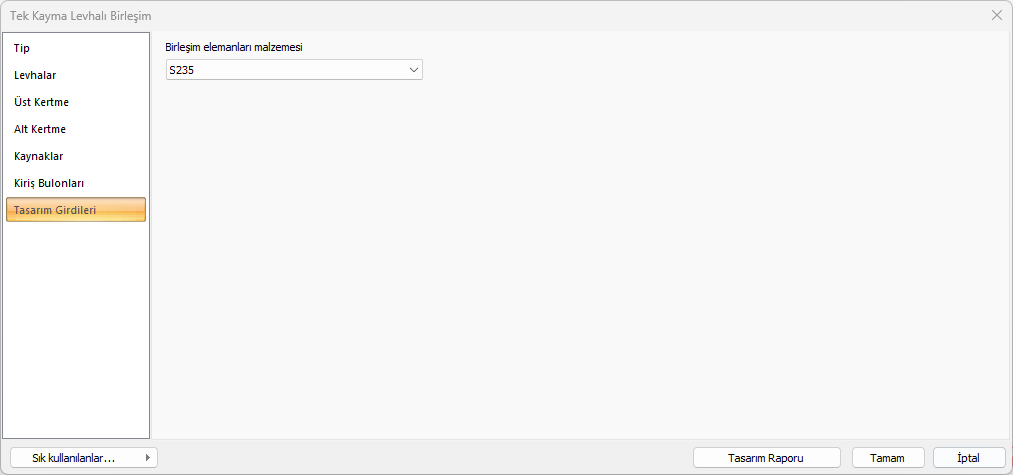
Task: Switch to the Levhalar page
Action: click(35, 75)
